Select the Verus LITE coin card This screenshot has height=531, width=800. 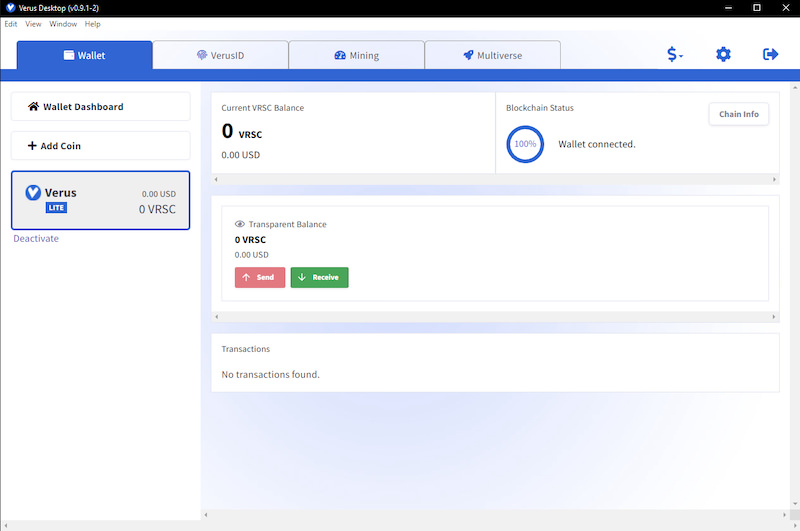(101, 200)
